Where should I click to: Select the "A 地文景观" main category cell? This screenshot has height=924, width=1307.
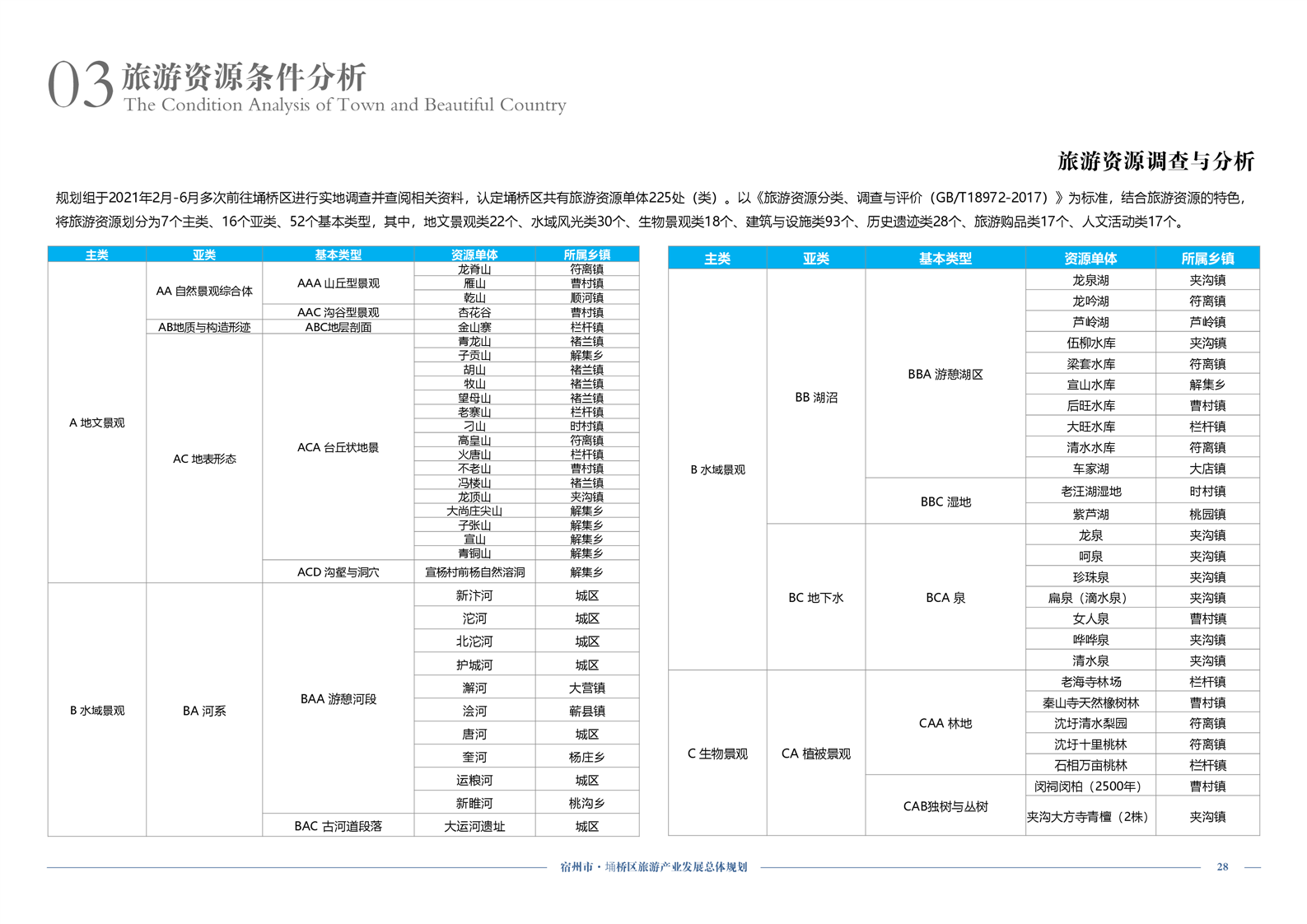pyautogui.click(x=96, y=422)
